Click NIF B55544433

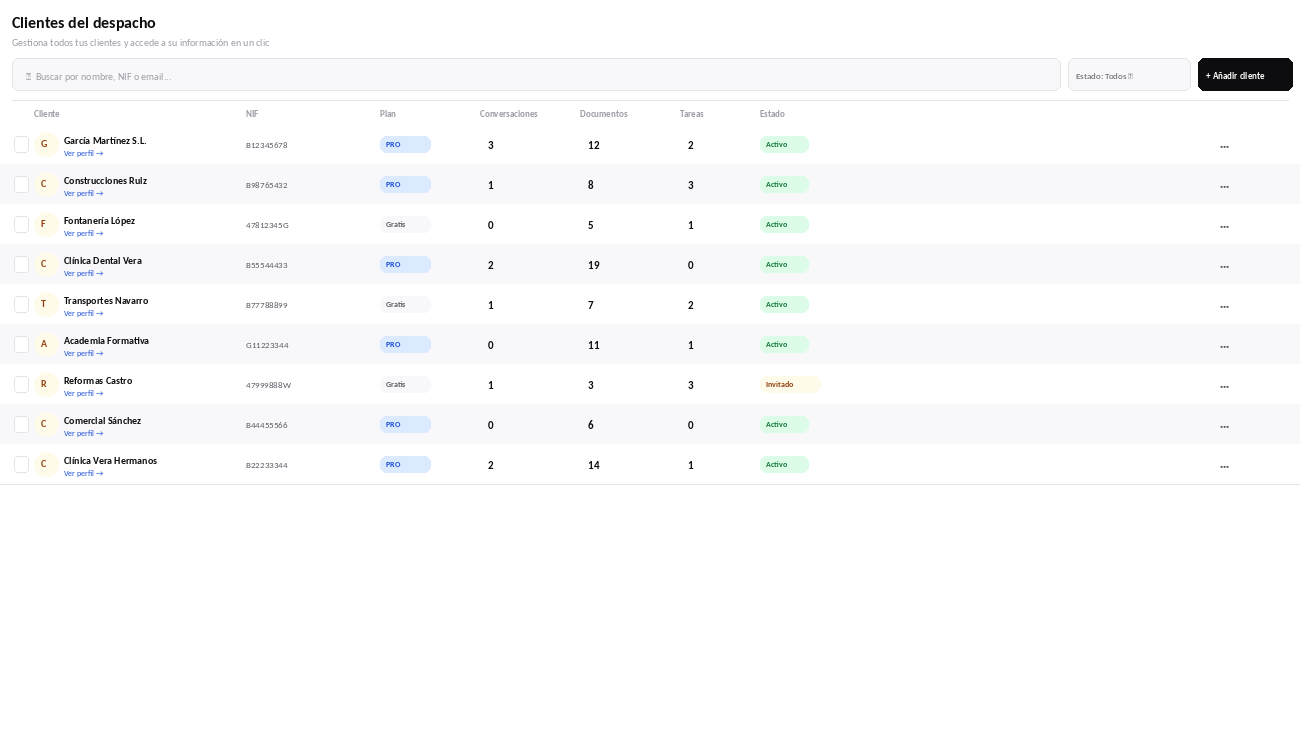[x=267, y=265]
